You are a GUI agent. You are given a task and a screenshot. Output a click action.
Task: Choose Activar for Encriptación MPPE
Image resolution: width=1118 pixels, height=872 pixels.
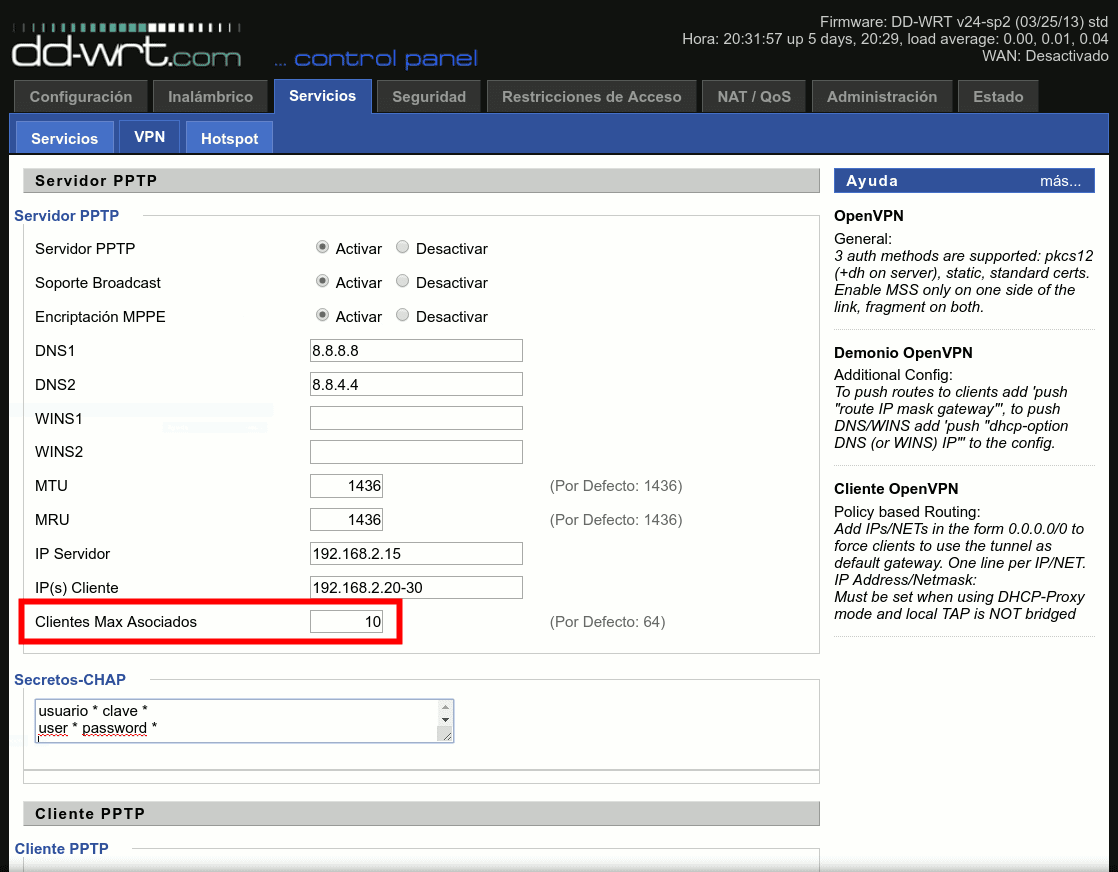click(322, 314)
